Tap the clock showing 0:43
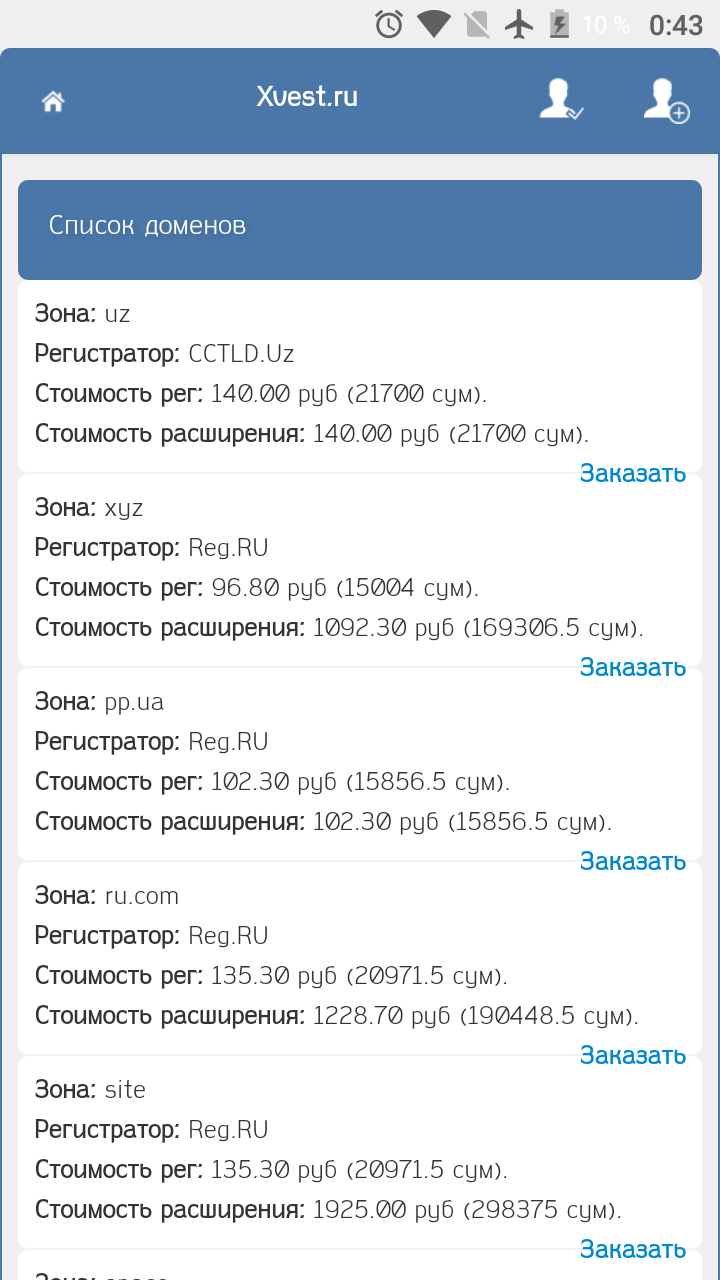 click(x=676, y=25)
